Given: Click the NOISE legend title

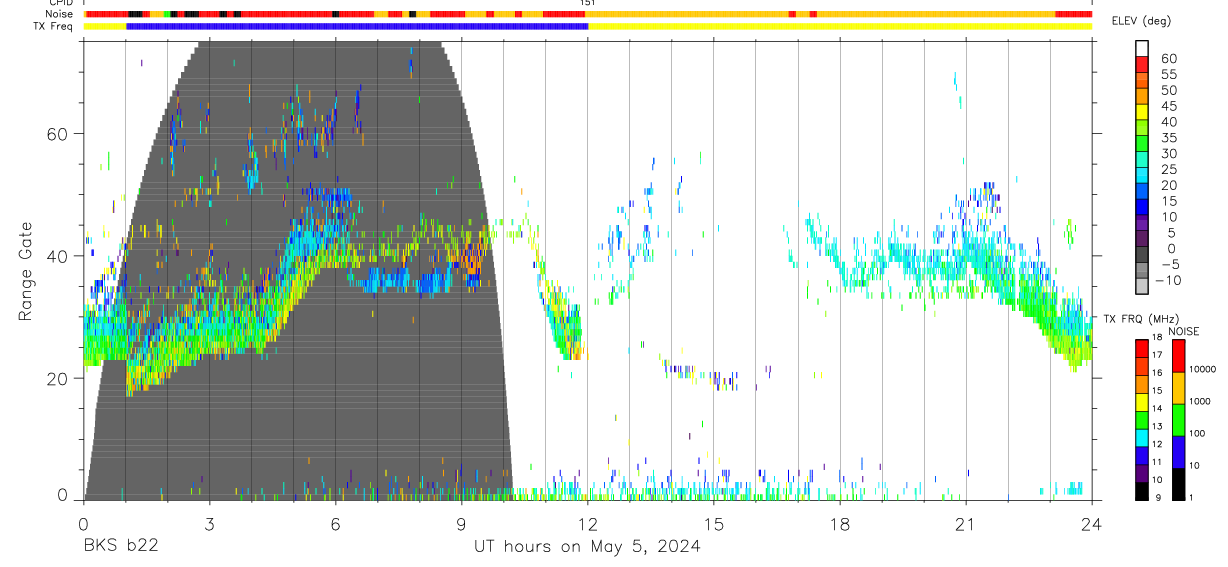Looking at the screenshot, I should pos(1184,331).
